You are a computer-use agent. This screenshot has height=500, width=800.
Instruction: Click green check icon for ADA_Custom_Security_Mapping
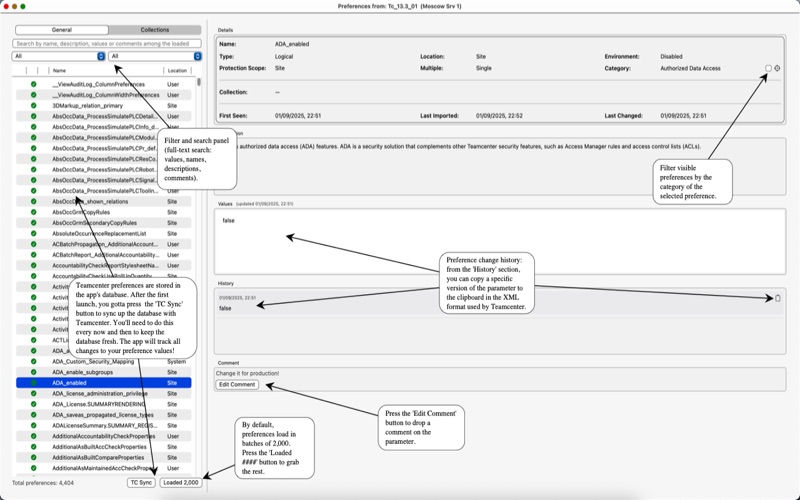click(x=34, y=361)
